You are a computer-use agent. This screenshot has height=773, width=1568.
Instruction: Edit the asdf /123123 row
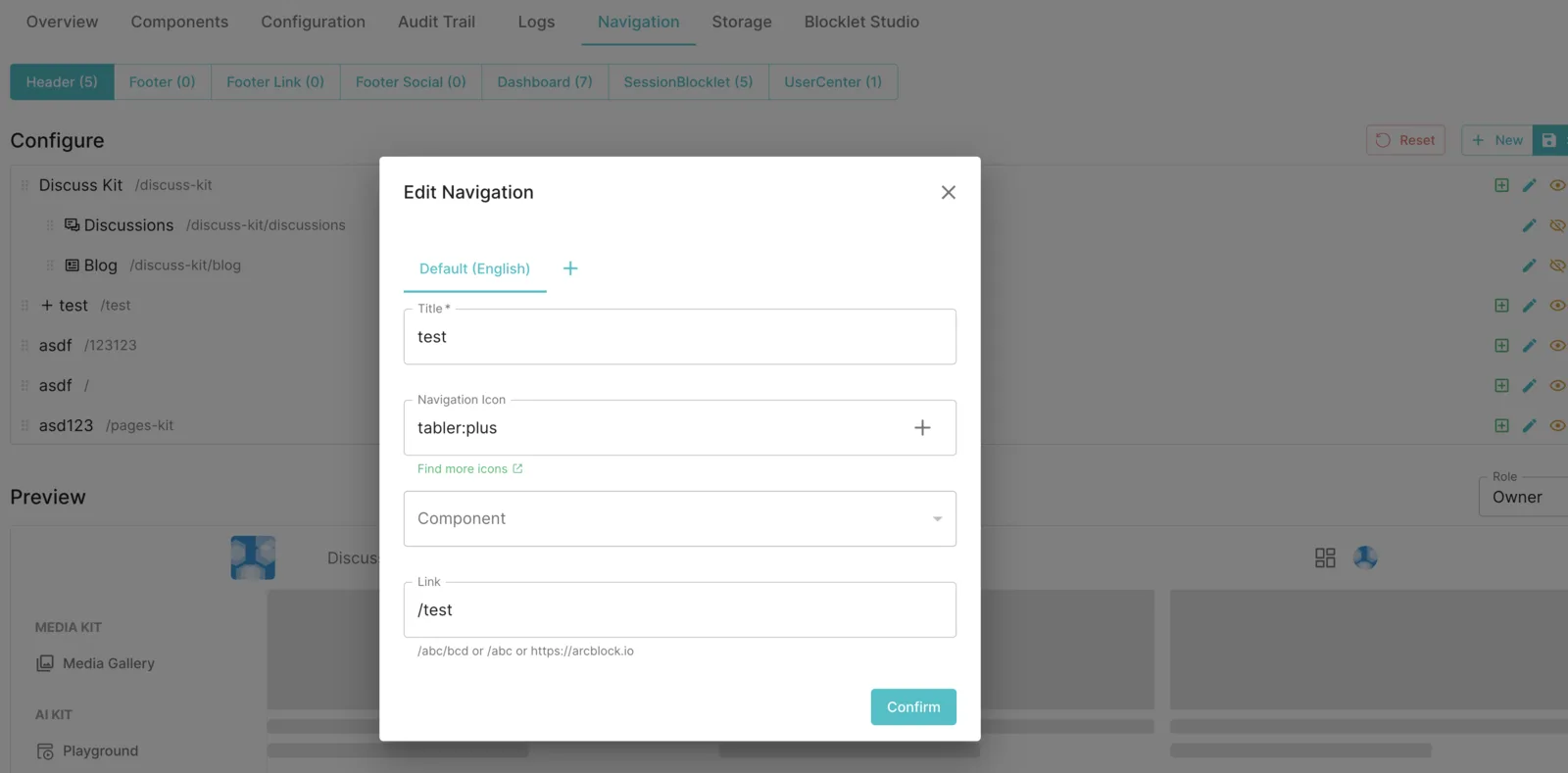point(1529,346)
